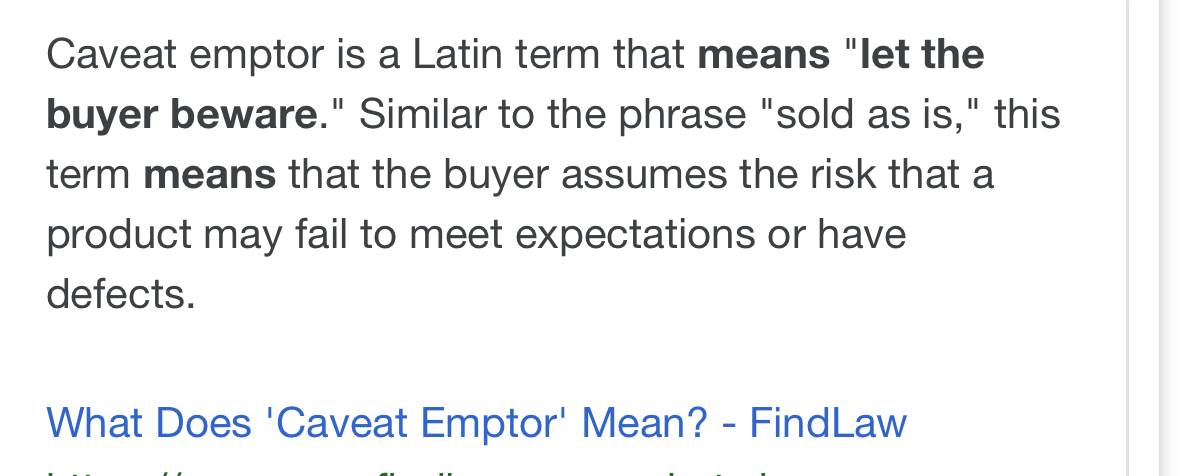Screen dimensions: 1183x476
Task: Open the 'What Does Caveat Emptor Mean? - FindLaw' link
Action: (476, 422)
